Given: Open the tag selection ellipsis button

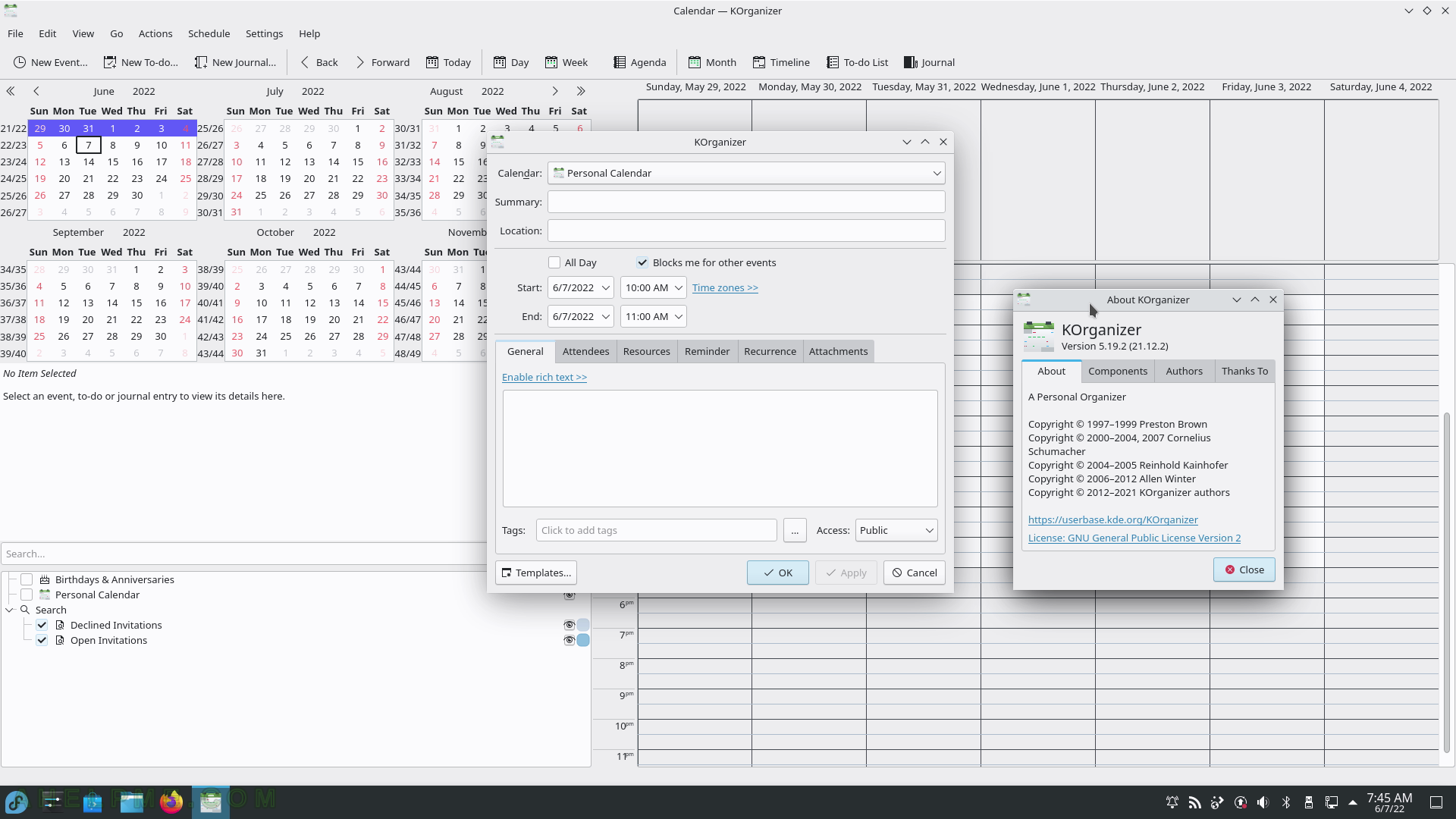Looking at the screenshot, I should click(795, 530).
